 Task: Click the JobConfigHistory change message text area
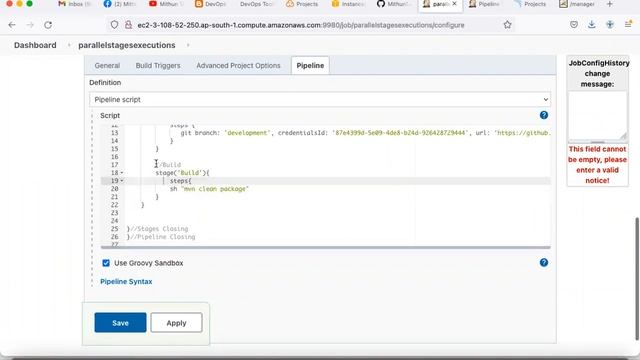(598, 116)
